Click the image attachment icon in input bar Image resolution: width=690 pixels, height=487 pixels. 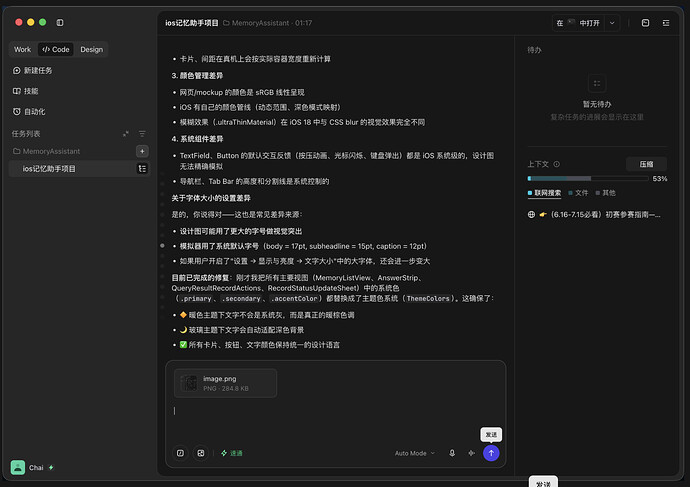201,453
